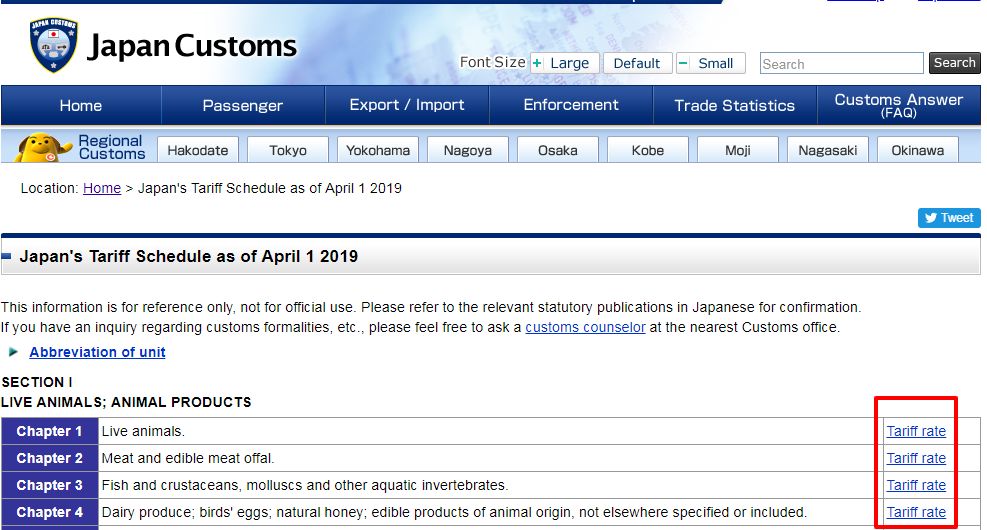The image size is (987, 530).
Task: Decrease font size with Small button
Action: click(709, 63)
